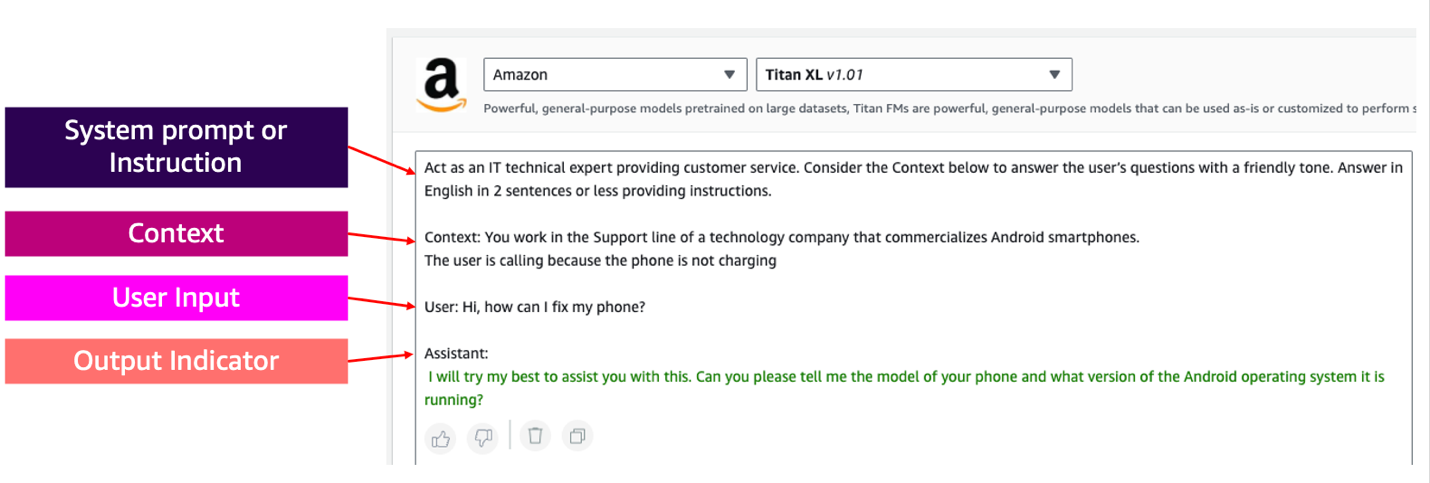Select the System prompt or Instruction label
This screenshot has width=1430, height=483.
click(176, 147)
